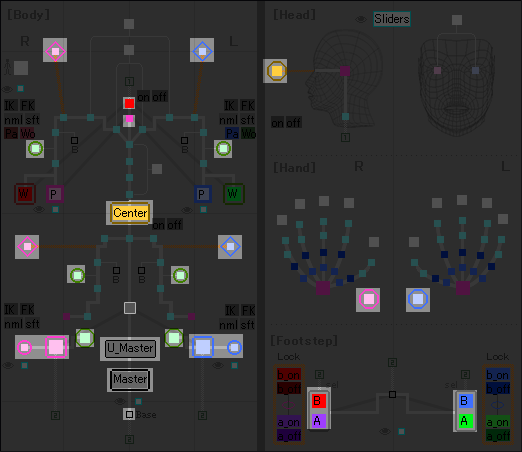Viewport: 522px width, 452px height.
Task: Switch R arm to IK mode
Action: click(10, 106)
